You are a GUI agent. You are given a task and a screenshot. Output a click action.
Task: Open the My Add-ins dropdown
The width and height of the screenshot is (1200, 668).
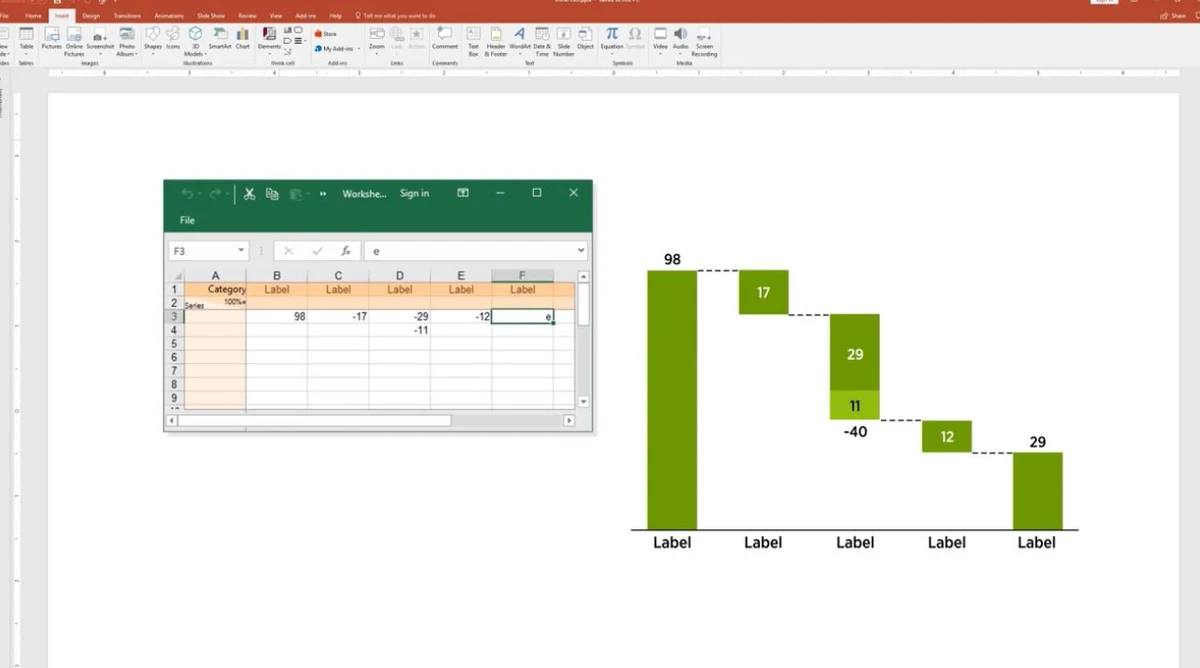[336, 48]
